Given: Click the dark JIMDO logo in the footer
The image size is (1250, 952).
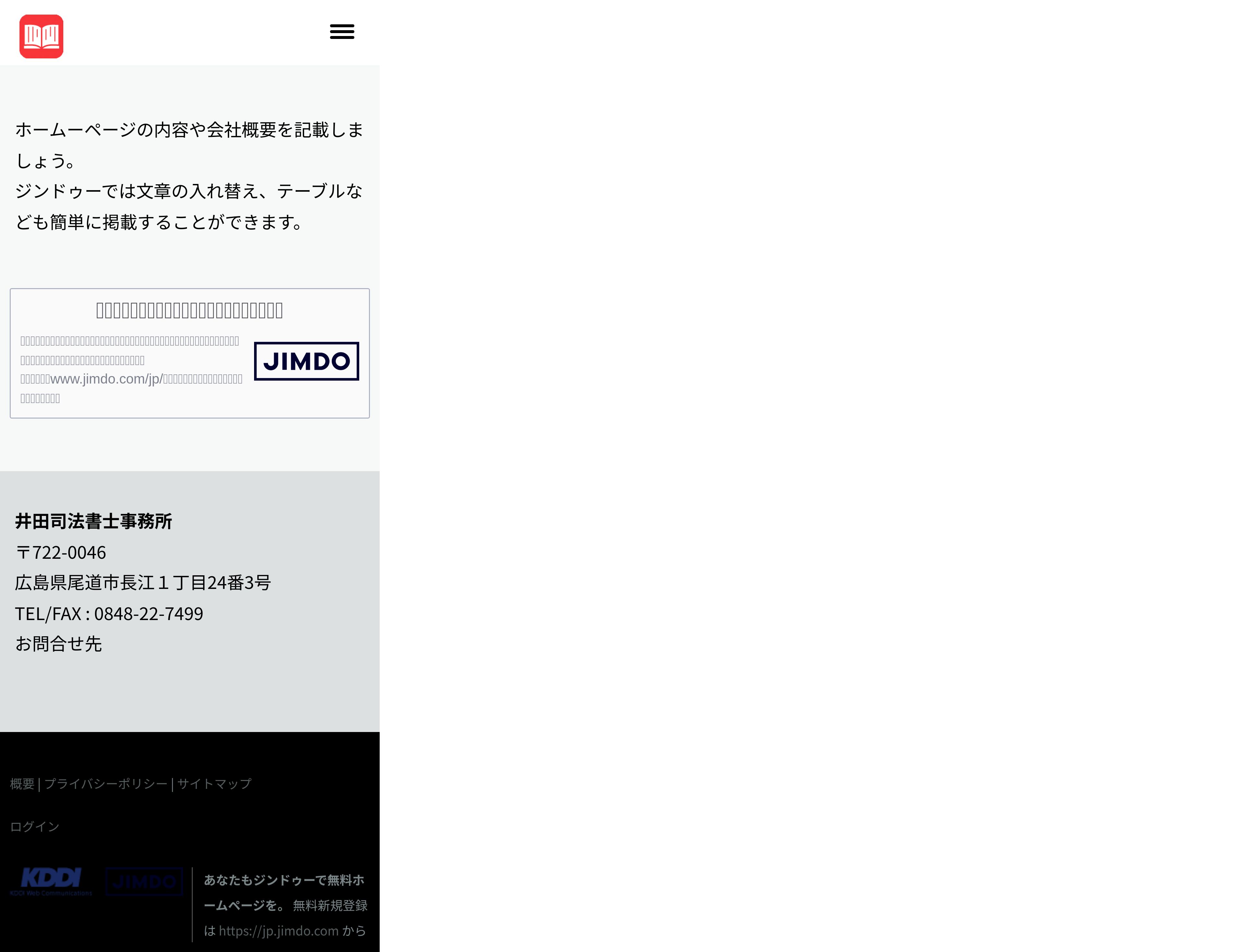Looking at the screenshot, I should [x=144, y=881].
